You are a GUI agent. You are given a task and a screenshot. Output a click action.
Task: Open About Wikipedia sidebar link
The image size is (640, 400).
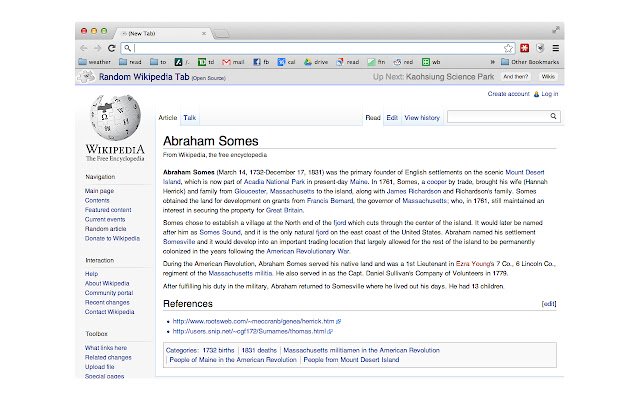tap(107, 283)
